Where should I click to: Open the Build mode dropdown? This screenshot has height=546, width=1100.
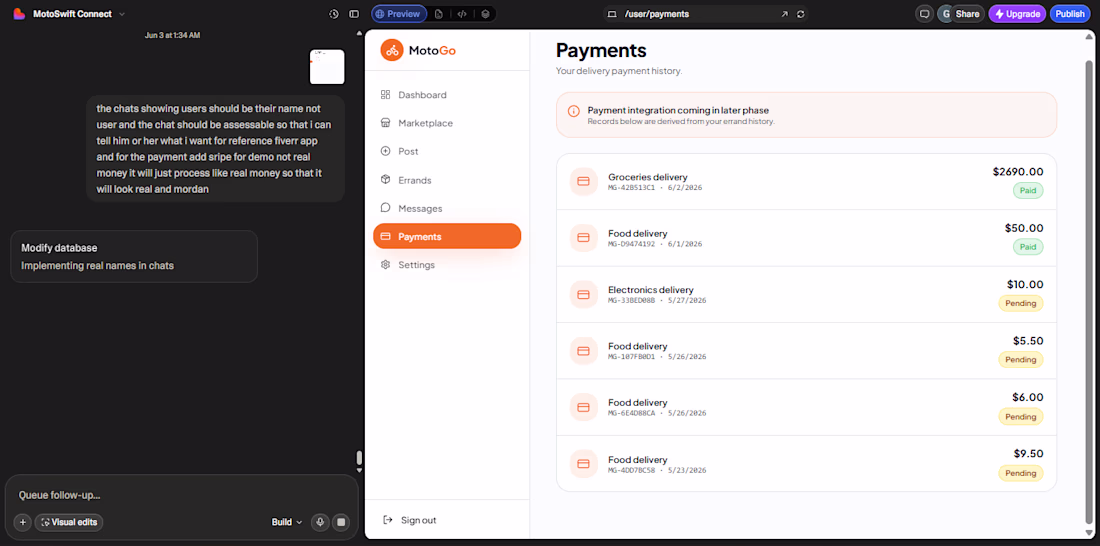[287, 522]
